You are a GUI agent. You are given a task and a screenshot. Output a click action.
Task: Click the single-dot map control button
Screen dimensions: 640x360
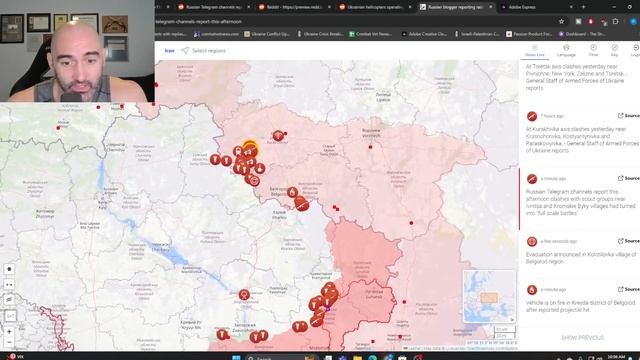pos(9,269)
